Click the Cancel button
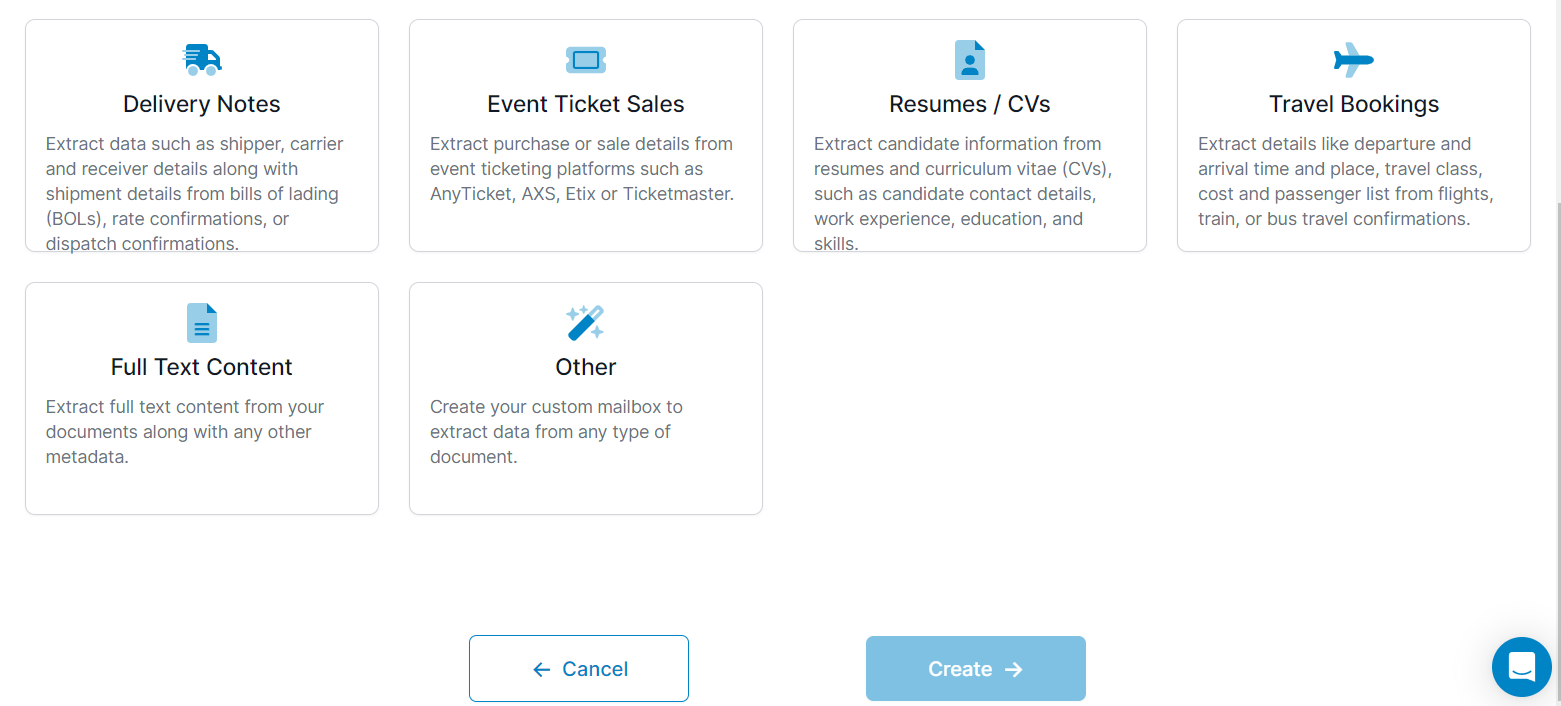Image resolution: width=1561 pixels, height=706 pixels. click(x=579, y=668)
